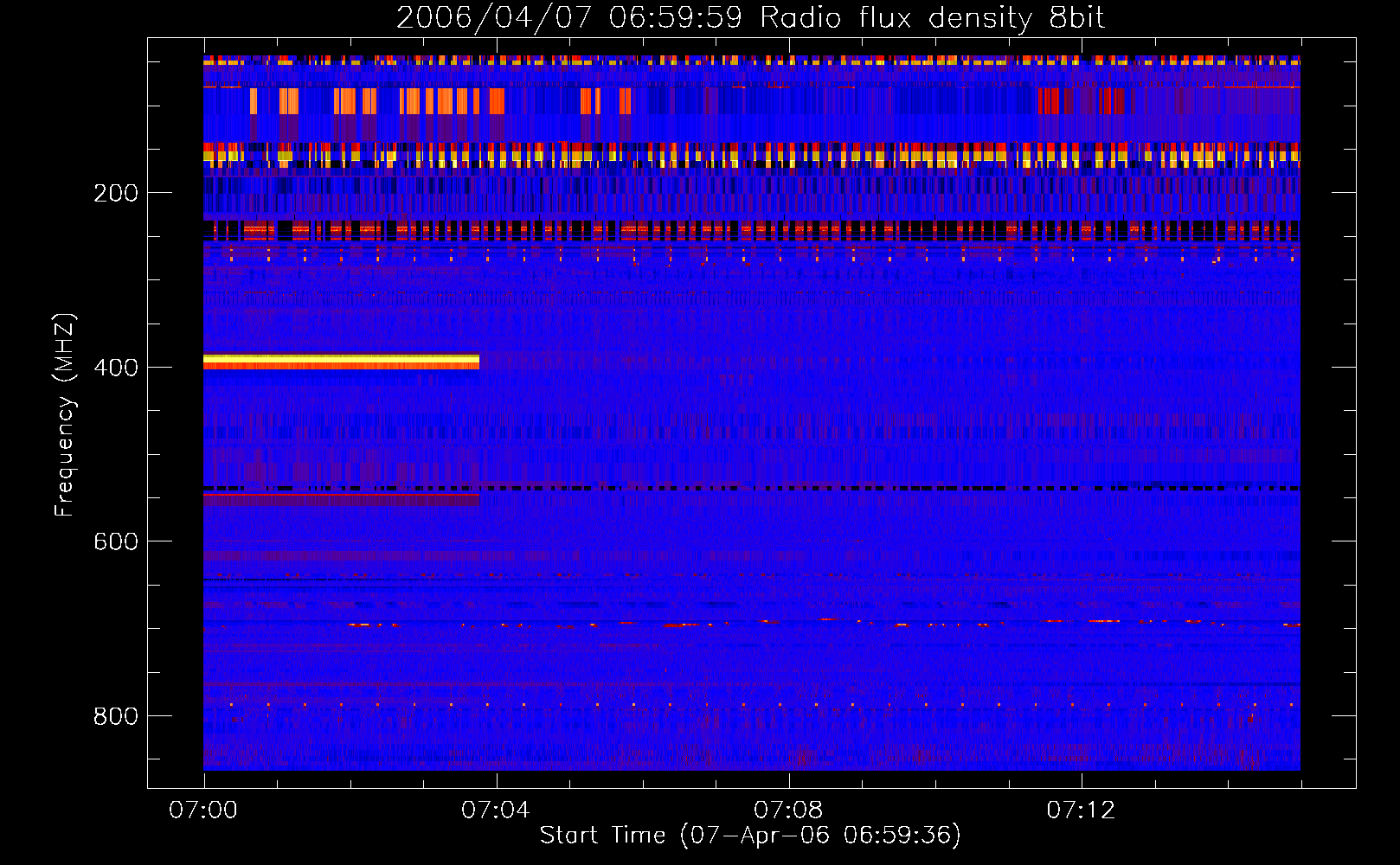Viewport: 1400px width, 865px height.
Task: Click the 07:08 time tick label
Action: tap(788, 811)
